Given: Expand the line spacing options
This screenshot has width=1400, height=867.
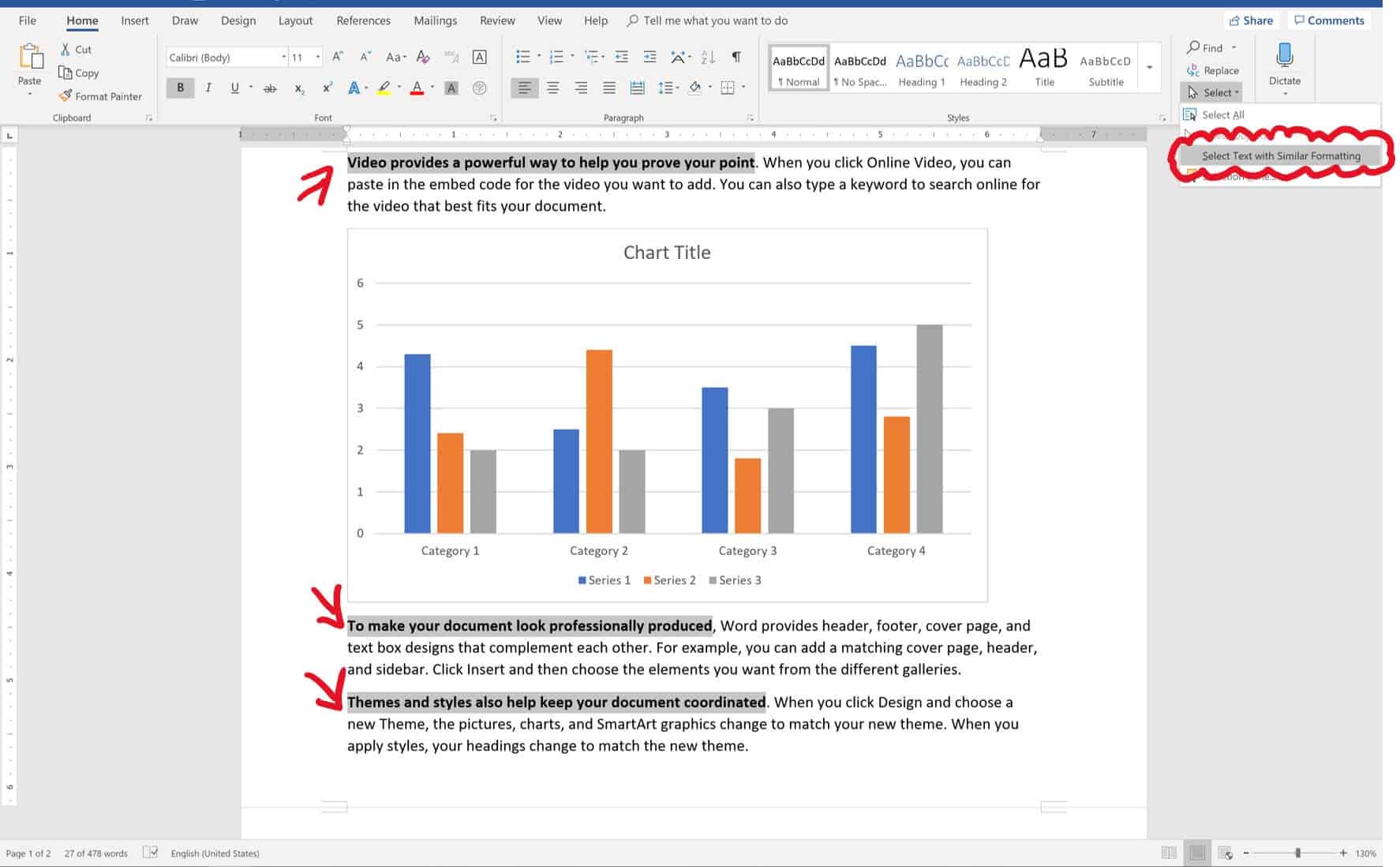Looking at the screenshot, I should point(676,88).
